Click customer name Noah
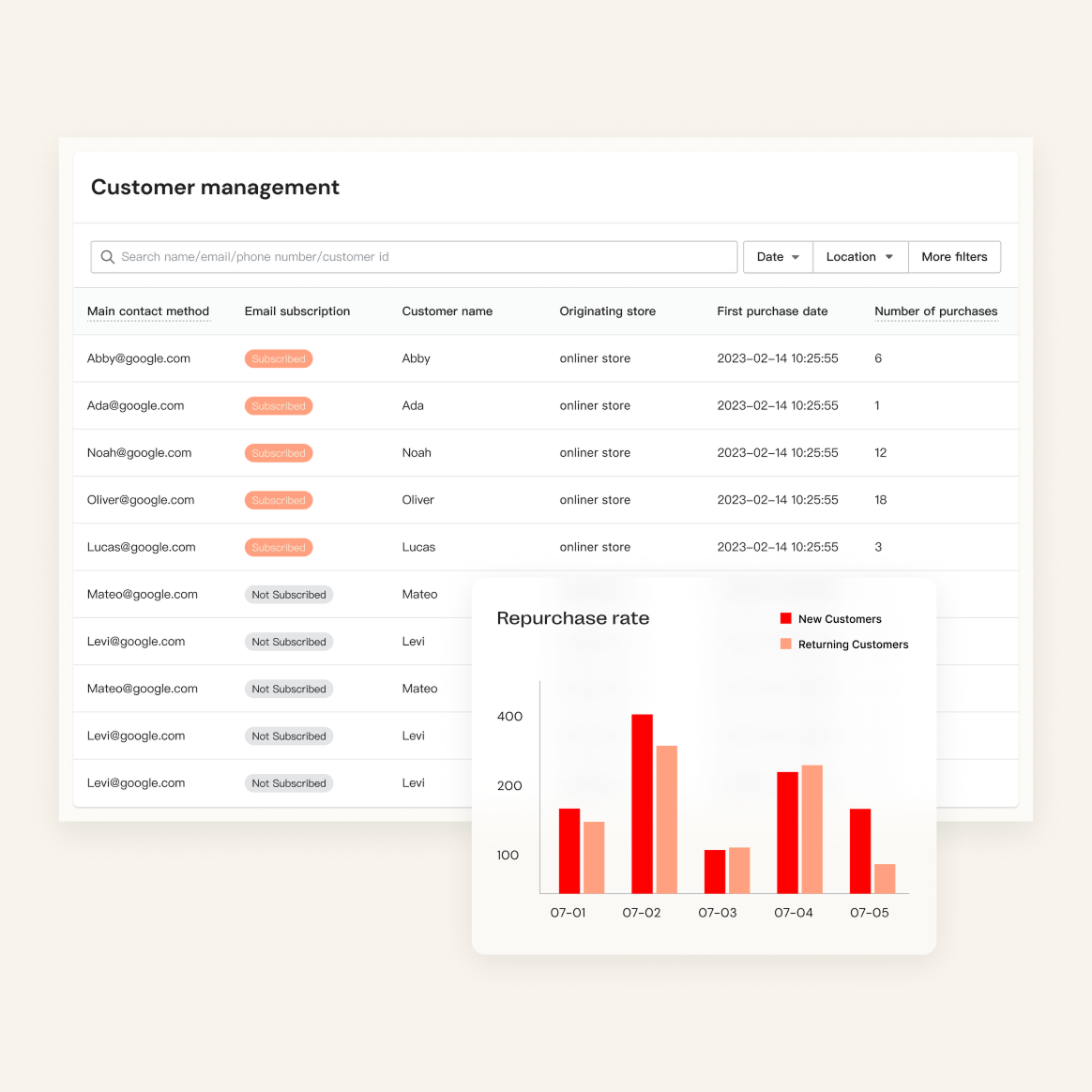This screenshot has height=1092, width=1092. point(417,453)
